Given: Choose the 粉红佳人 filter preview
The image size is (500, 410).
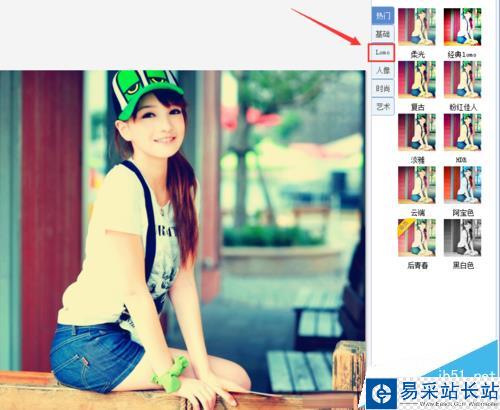Looking at the screenshot, I should (x=463, y=80).
